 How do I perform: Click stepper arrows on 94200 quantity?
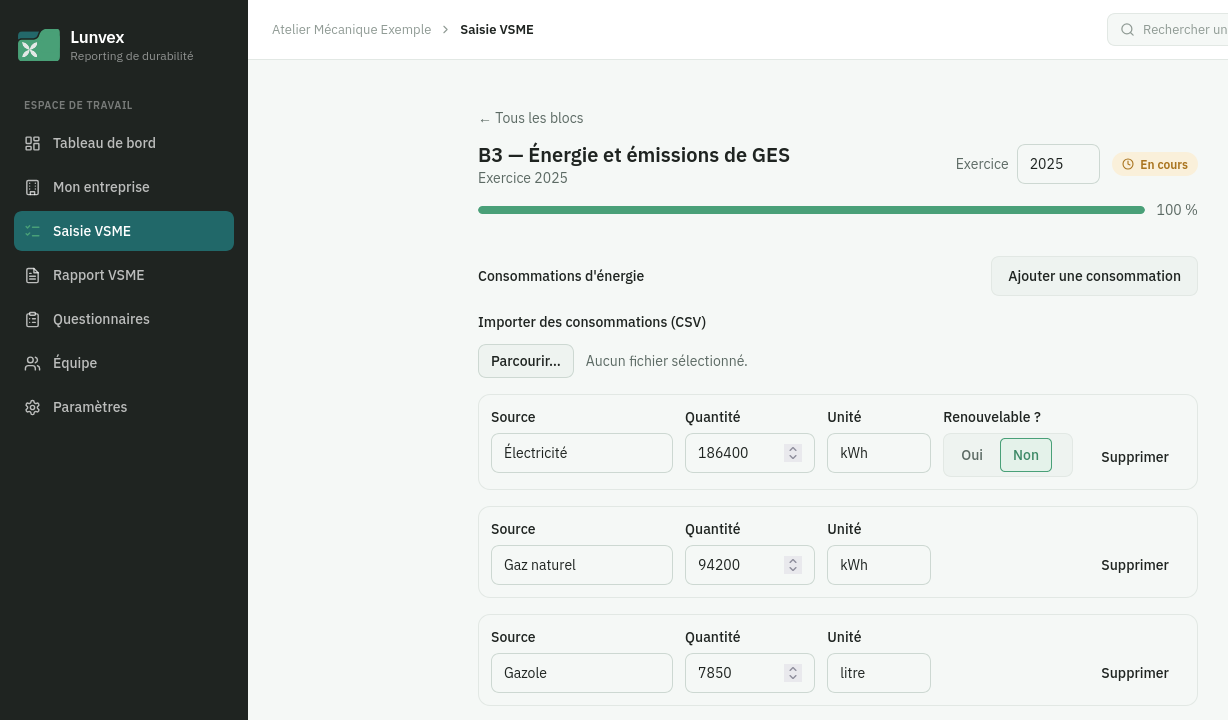coord(793,565)
